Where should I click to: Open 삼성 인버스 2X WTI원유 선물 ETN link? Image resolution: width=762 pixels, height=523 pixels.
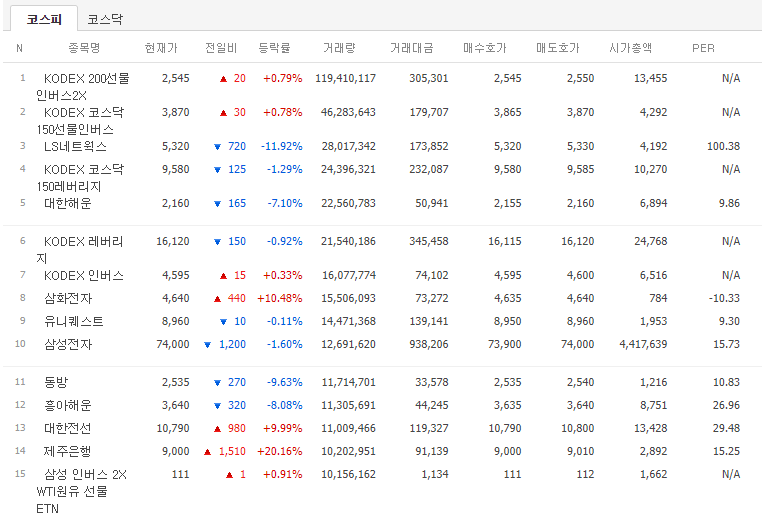click(82, 491)
